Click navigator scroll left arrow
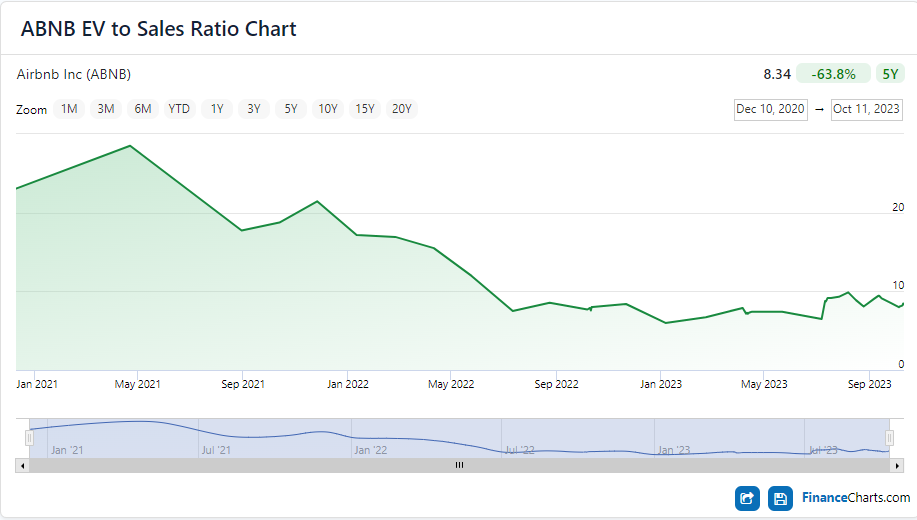This screenshot has height=520, width=917. (x=22, y=466)
